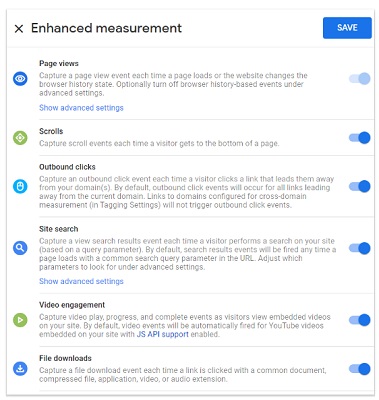
Task: Open the JS API support link
Action: pos(163,334)
